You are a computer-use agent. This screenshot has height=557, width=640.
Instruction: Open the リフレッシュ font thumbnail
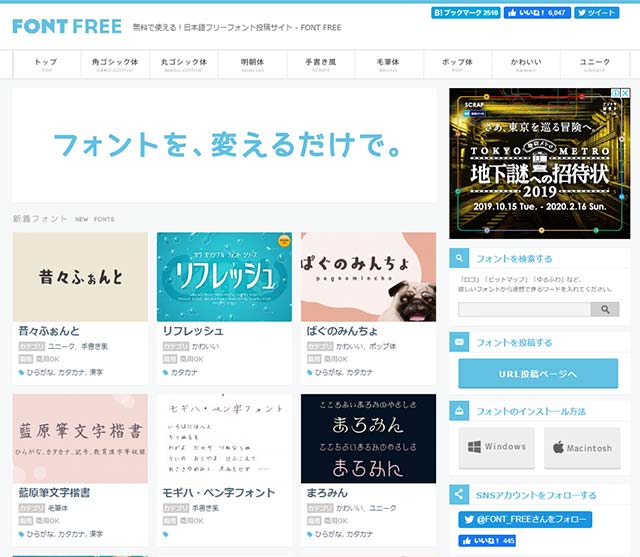point(224,277)
